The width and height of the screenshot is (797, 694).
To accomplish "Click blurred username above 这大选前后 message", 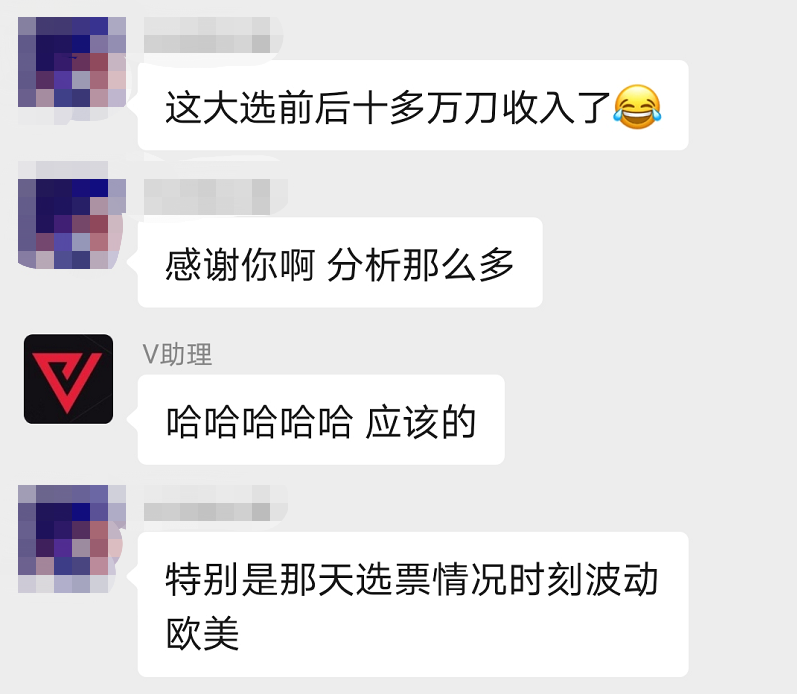I will [x=207, y=35].
